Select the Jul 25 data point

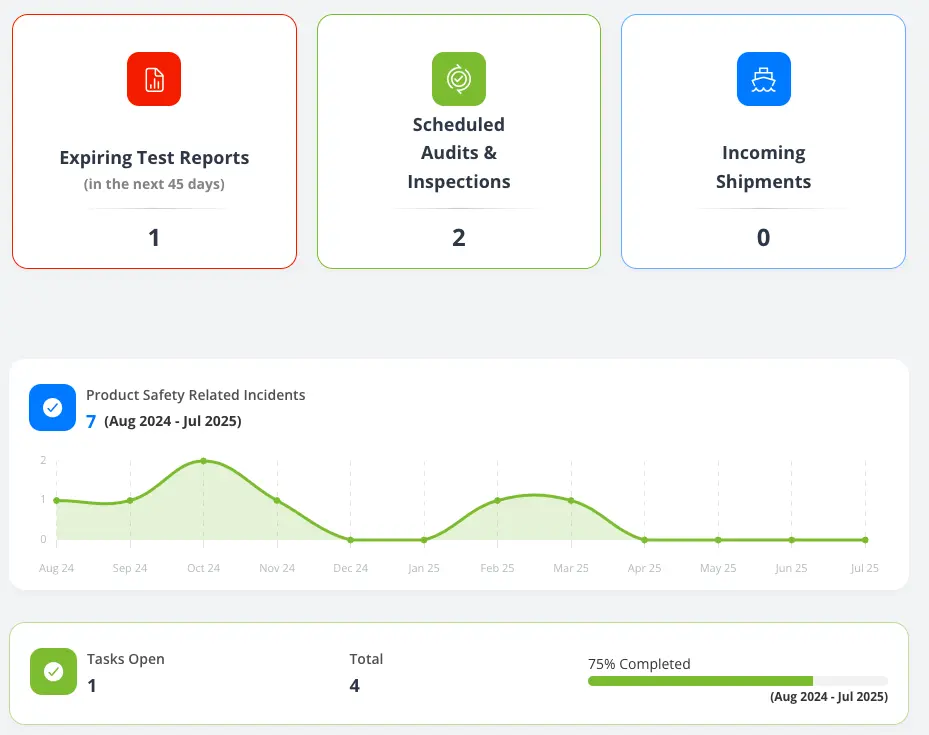pyautogui.click(x=865, y=540)
